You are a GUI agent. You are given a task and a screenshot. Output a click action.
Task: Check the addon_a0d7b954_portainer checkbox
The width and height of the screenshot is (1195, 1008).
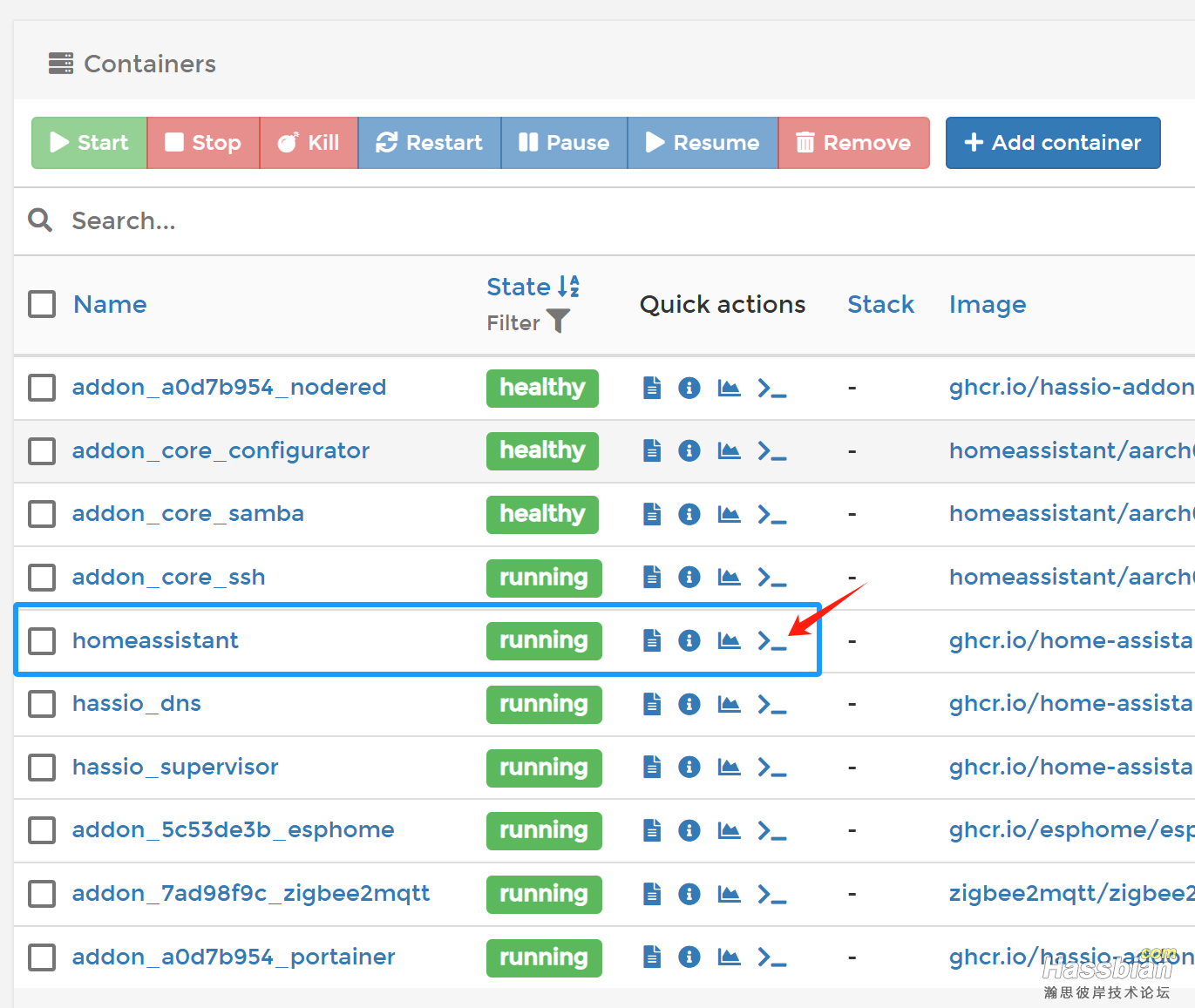[x=42, y=957]
